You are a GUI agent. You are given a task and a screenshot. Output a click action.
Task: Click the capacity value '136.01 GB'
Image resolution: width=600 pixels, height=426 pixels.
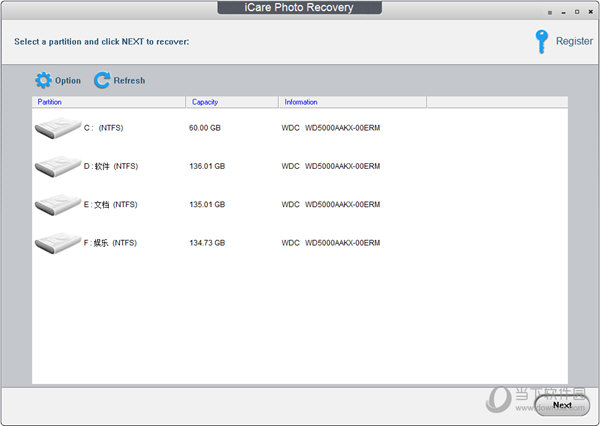coord(207,166)
